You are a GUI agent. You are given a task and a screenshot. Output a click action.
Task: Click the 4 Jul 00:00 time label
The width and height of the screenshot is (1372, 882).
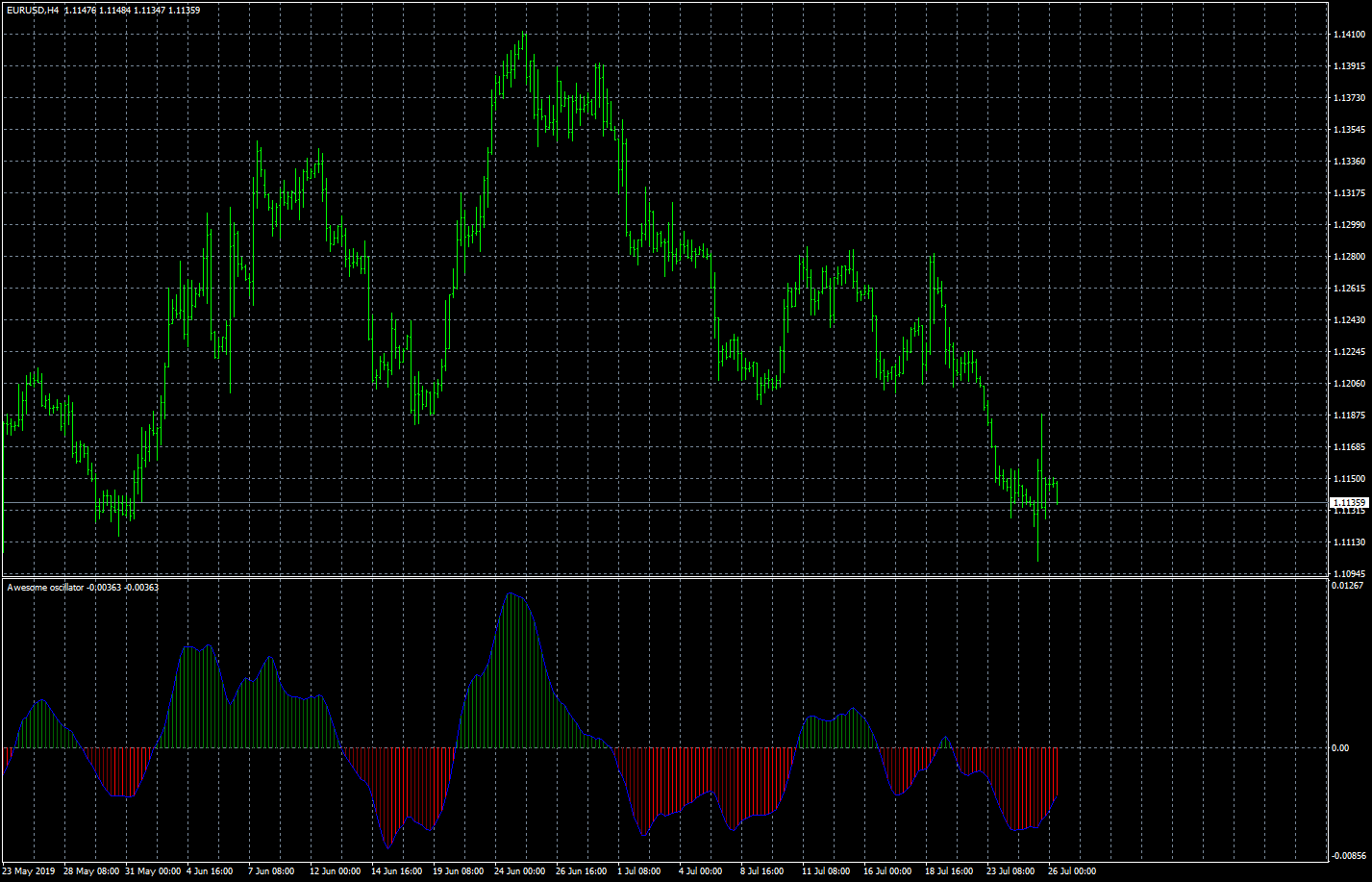[x=702, y=871]
